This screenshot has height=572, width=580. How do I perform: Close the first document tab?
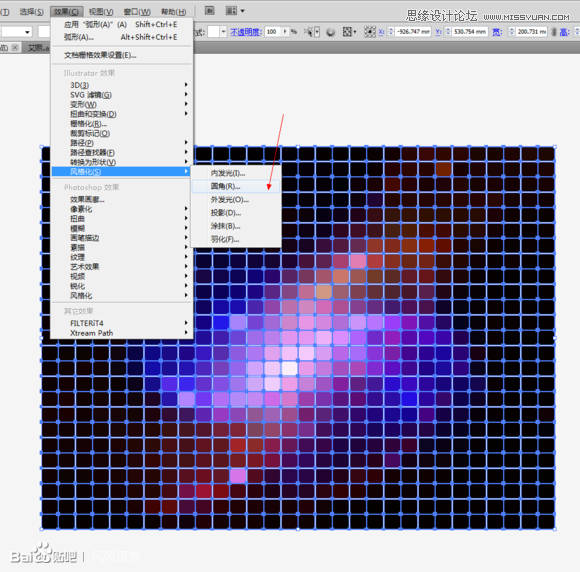(x=15, y=47)
